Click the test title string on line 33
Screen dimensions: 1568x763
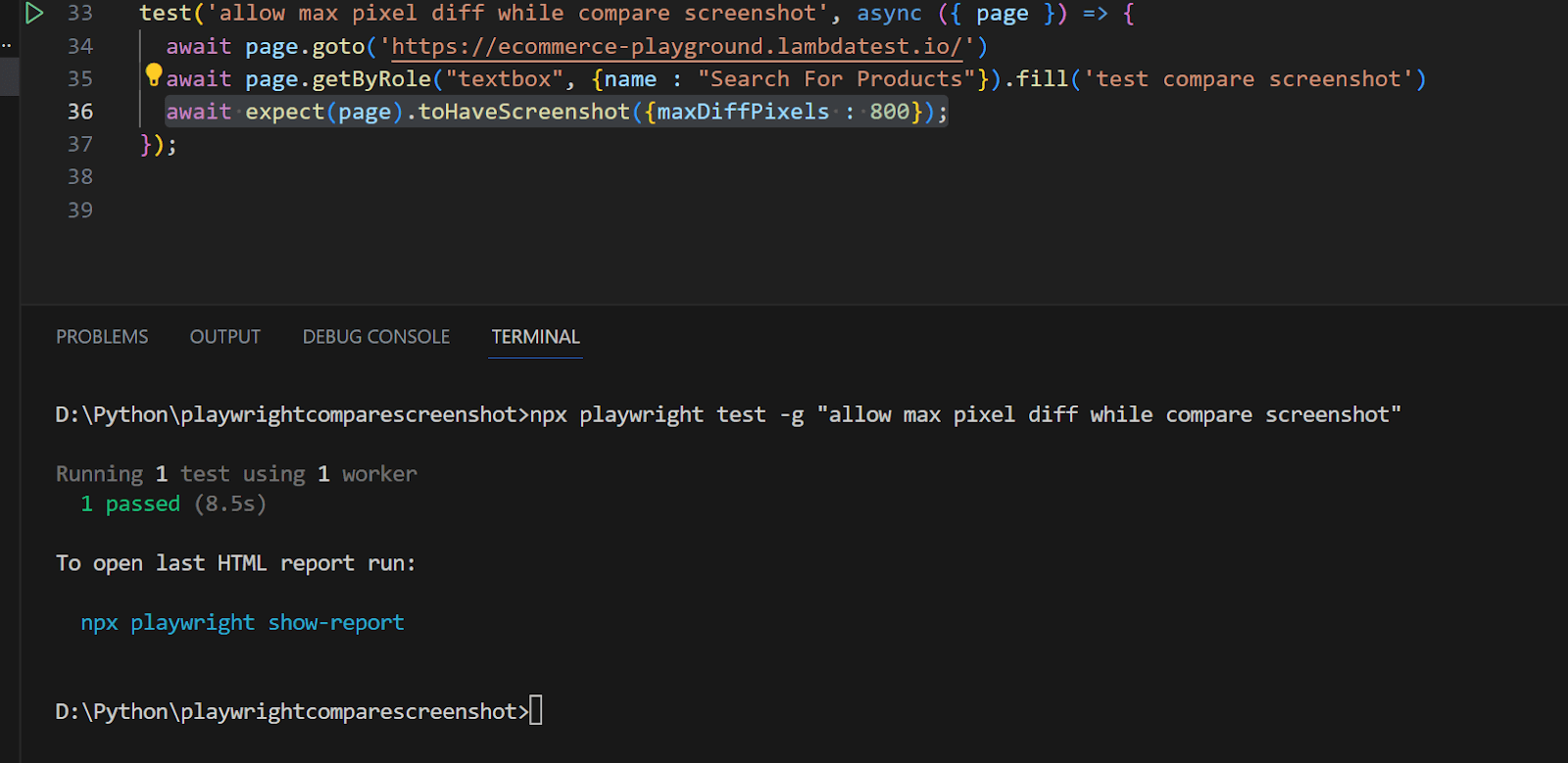[516, 13]
